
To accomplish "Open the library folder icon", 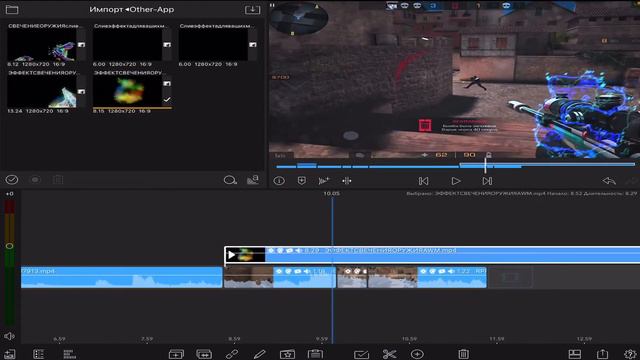I will click(12, 9).
